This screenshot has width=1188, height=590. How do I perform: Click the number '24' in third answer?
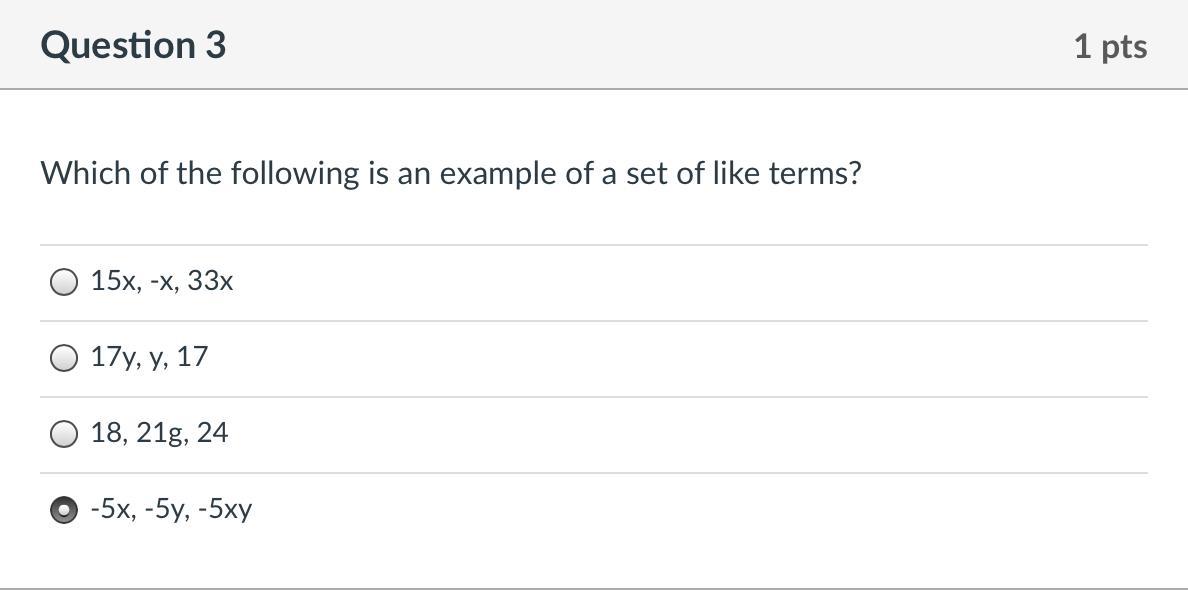pyautogui.click(x=212, y=433)
